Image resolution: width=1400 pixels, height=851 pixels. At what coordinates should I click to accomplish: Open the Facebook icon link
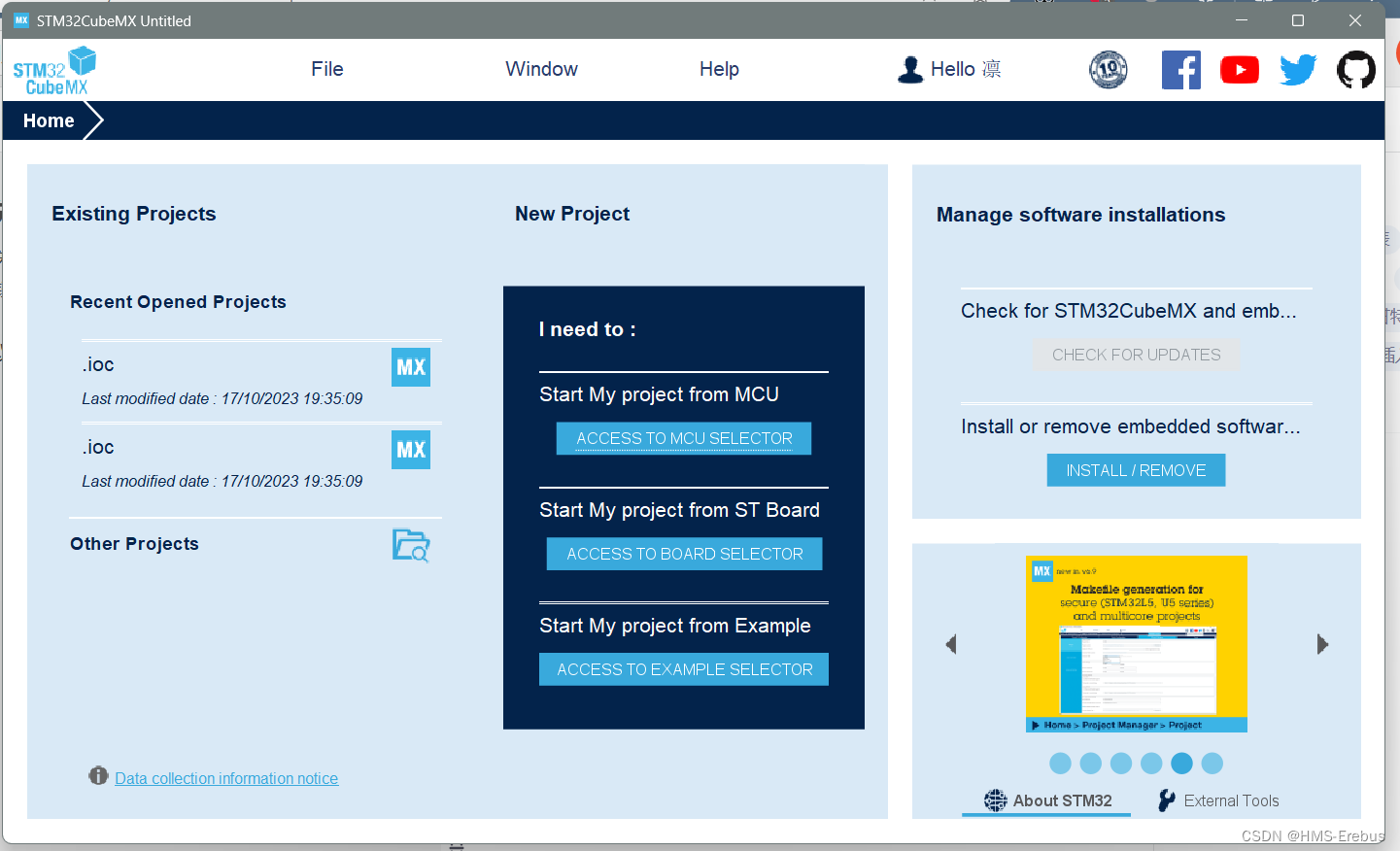coord(1181,70)
